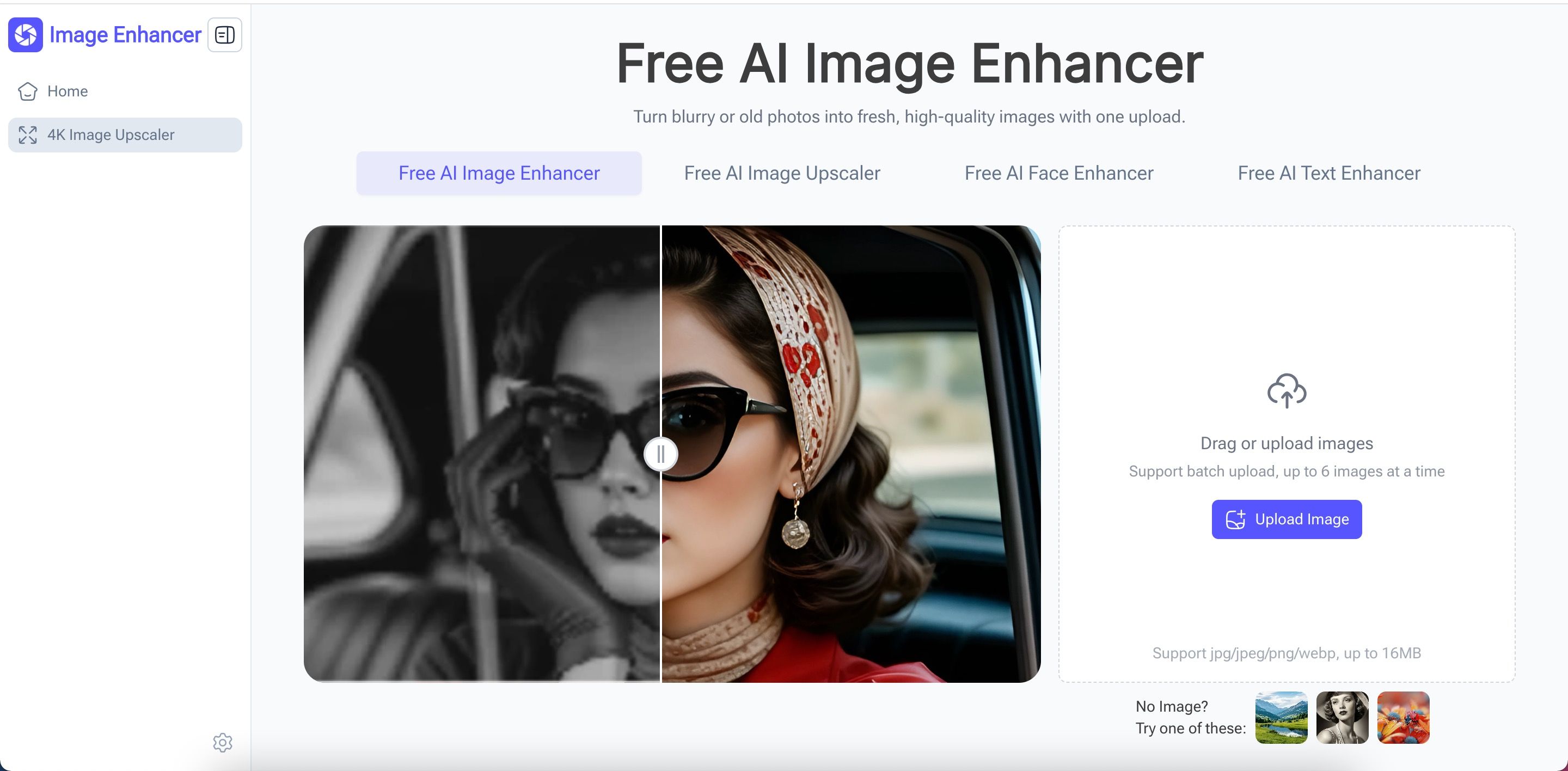This screenshot has width=1568, height=771.
Task: Click the Home house icon
Action: click(27, 91)
